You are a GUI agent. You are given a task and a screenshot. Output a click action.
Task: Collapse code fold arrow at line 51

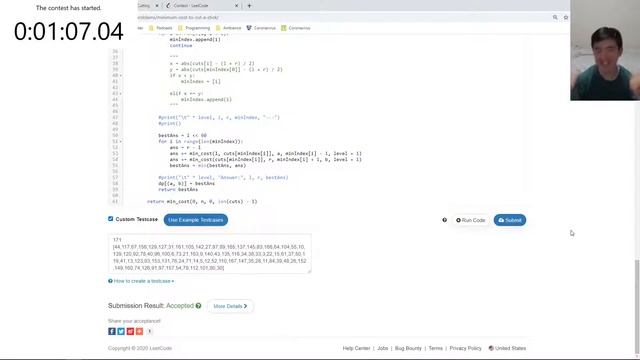(121, 141)
